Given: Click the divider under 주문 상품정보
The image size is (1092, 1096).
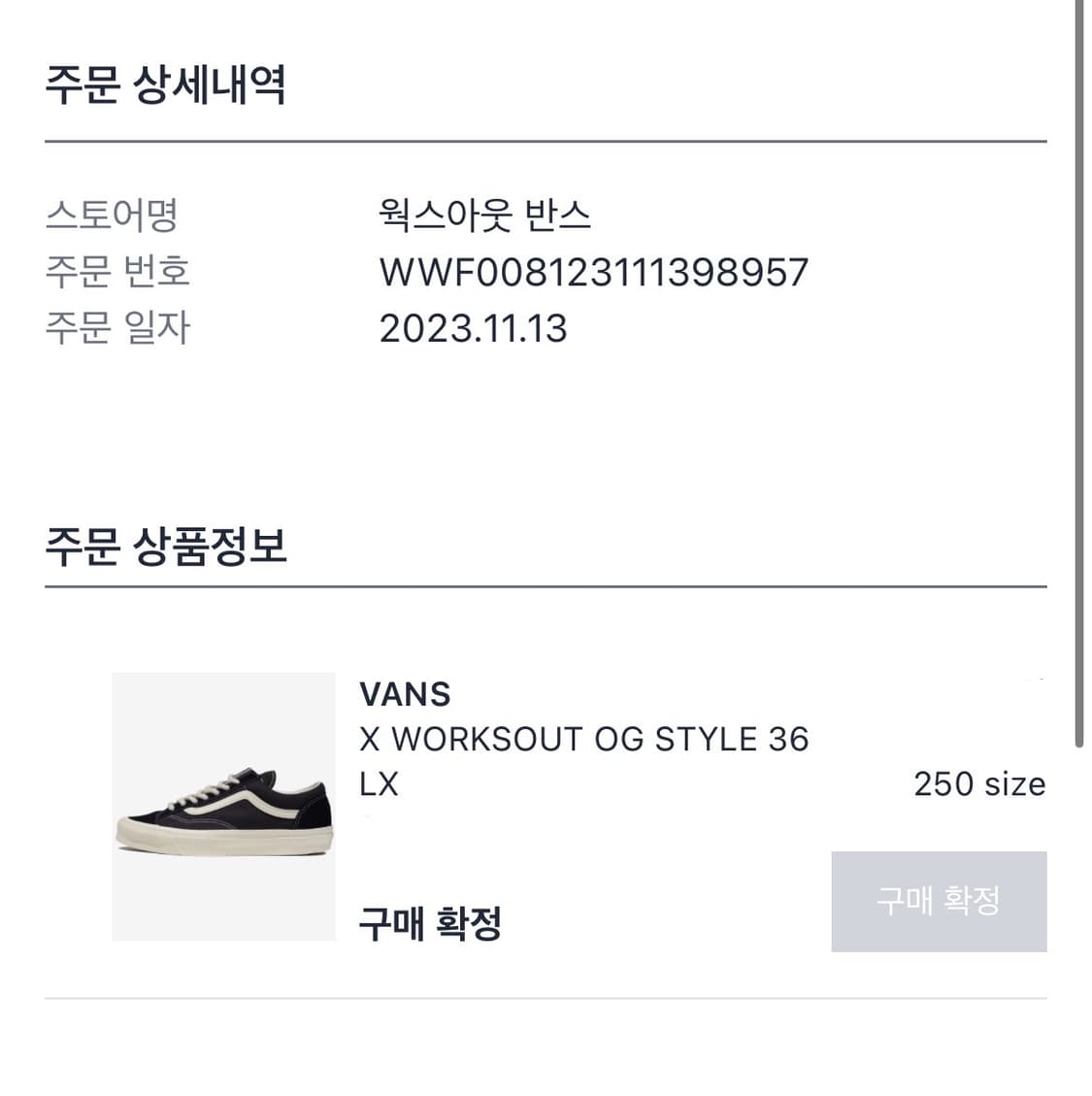Looking at the screenshot, I should click(546, 586).
